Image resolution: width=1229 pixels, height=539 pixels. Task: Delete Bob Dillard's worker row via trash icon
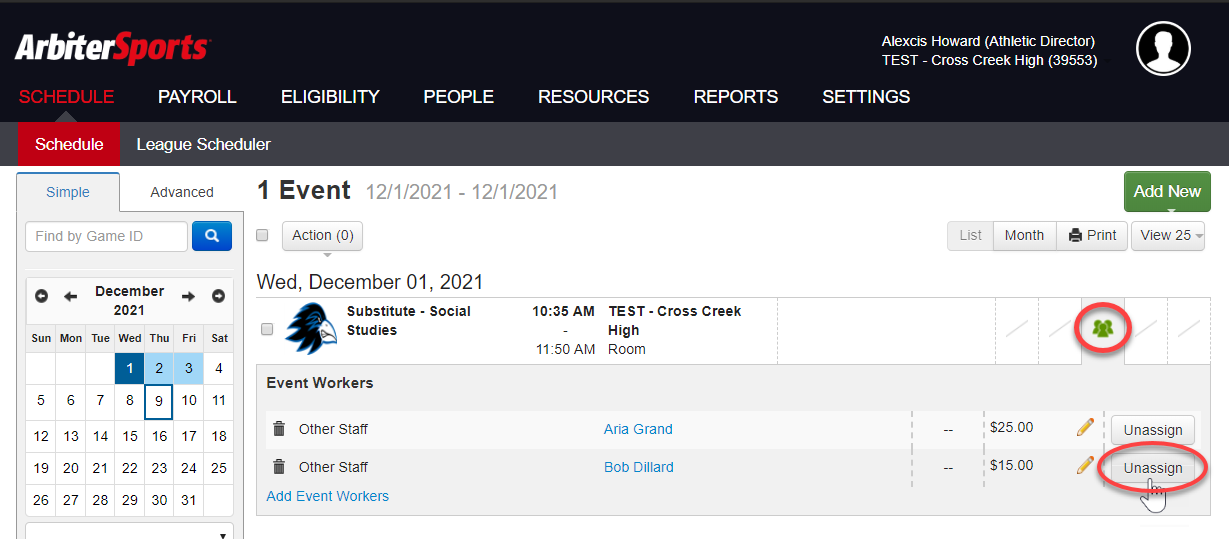click(279, 467)
